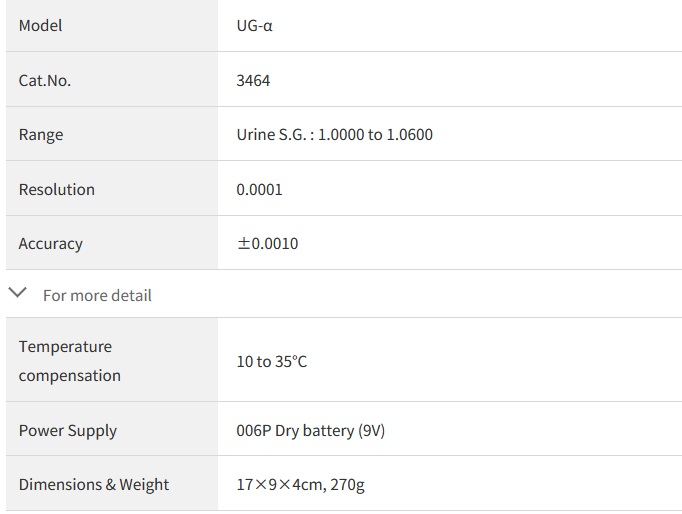Viewport: 682px width, 514px height.
Task: Select the Temperature compensation label
Action: (x=69, y=361)
